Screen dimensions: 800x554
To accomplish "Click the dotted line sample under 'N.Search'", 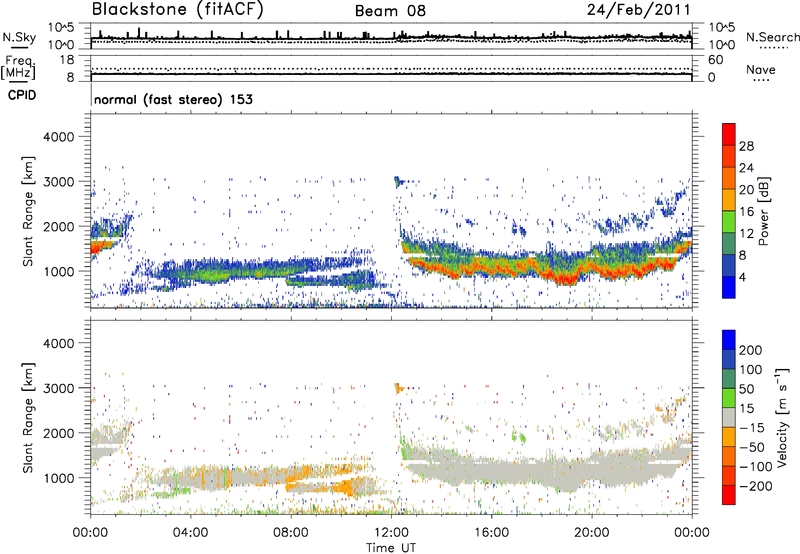I will pyautogui.click(x=774, y=48).
